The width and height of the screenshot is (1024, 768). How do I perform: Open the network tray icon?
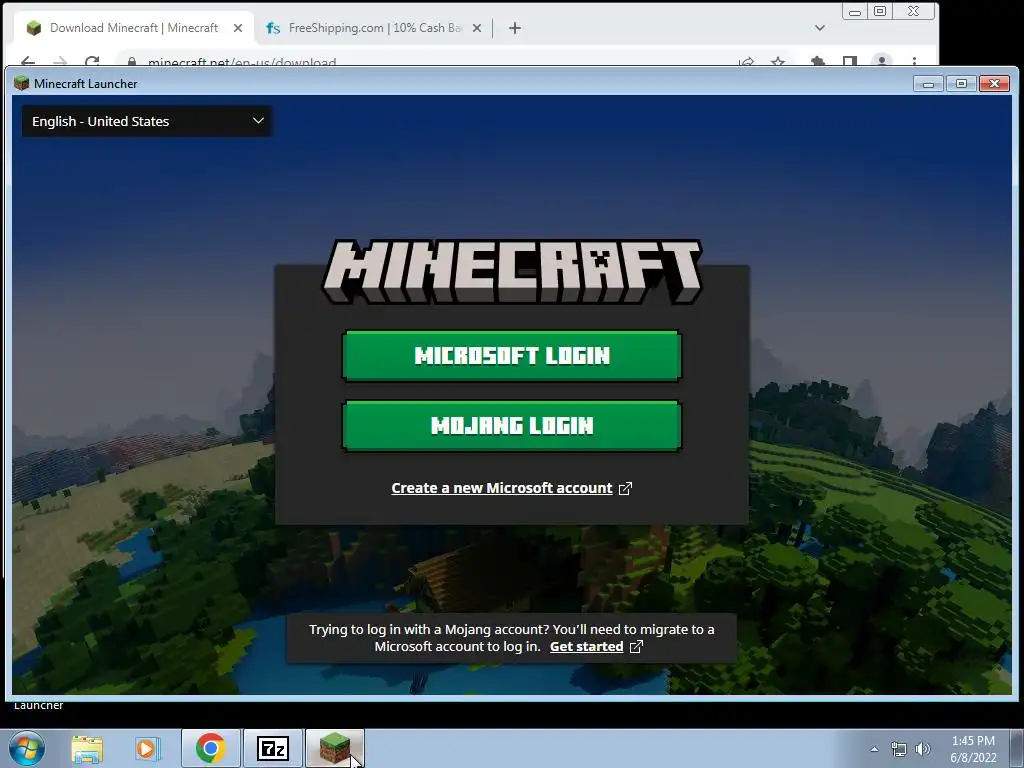pos(899,749)
